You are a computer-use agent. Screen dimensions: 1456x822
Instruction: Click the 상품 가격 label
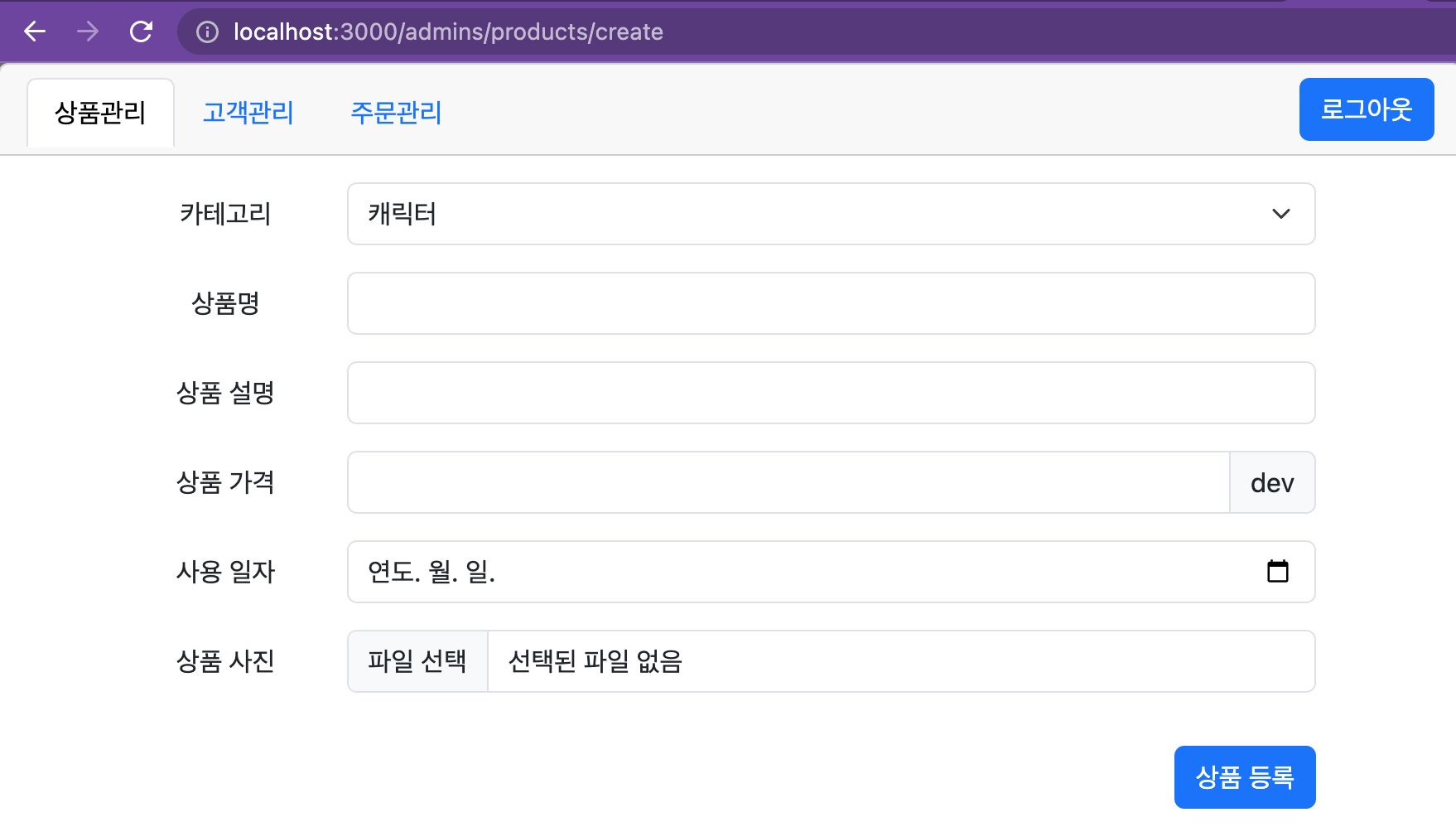click(225, 482)
